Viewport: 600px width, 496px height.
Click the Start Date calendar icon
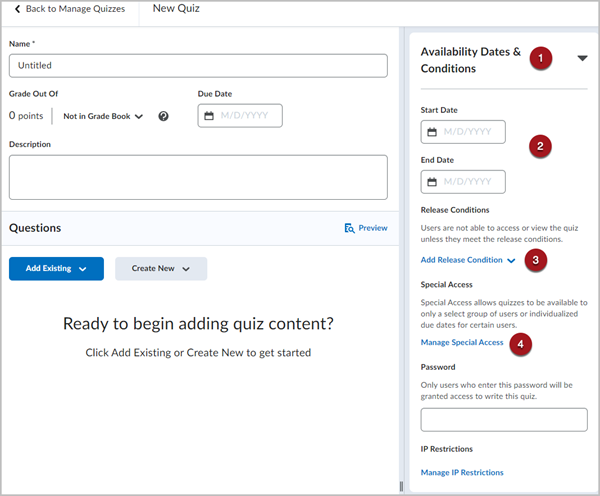[x=432, y=132]
